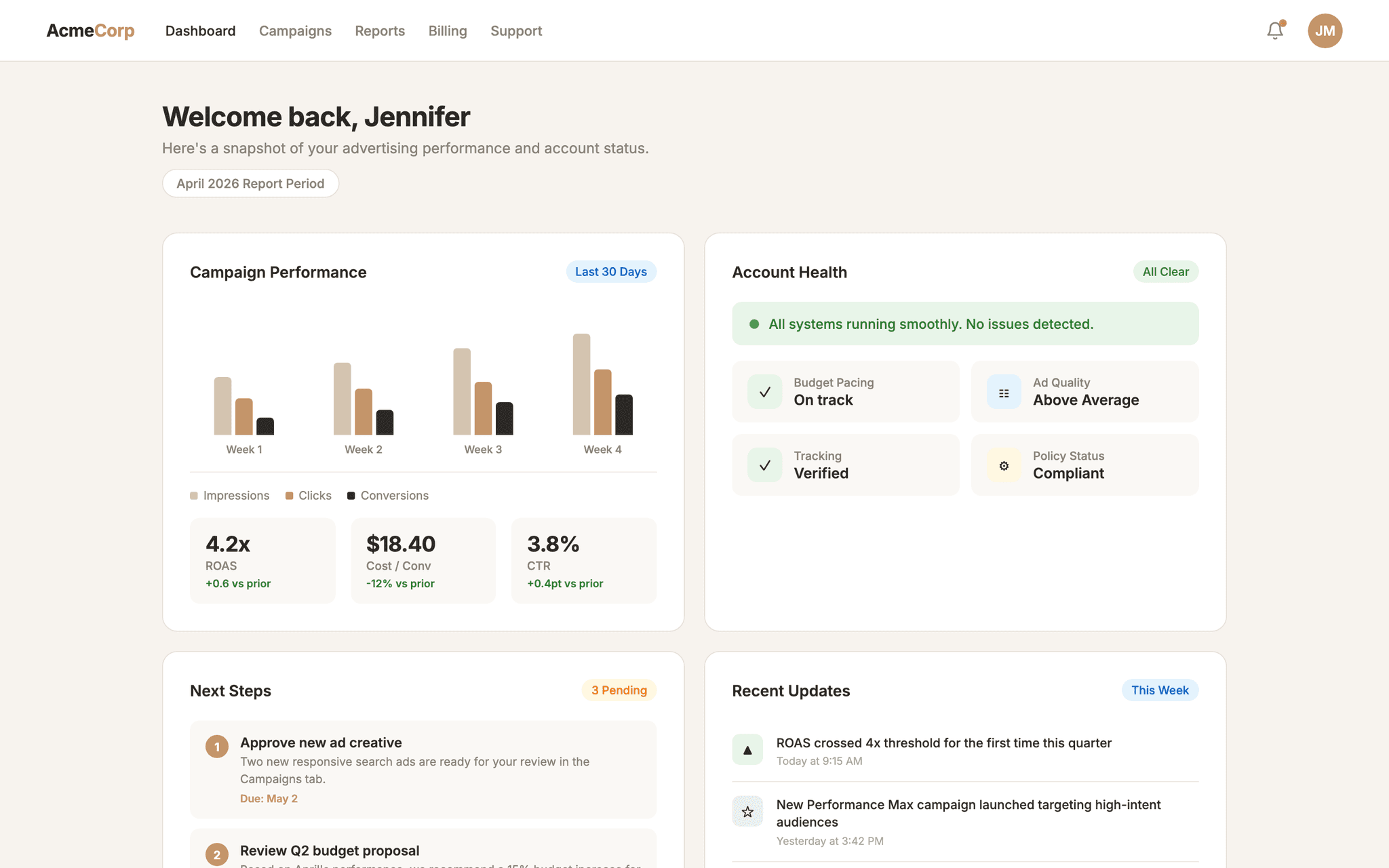Click the Week 4 impressions bar
This screenshot has width=1389, height=868.
point(581,387)
